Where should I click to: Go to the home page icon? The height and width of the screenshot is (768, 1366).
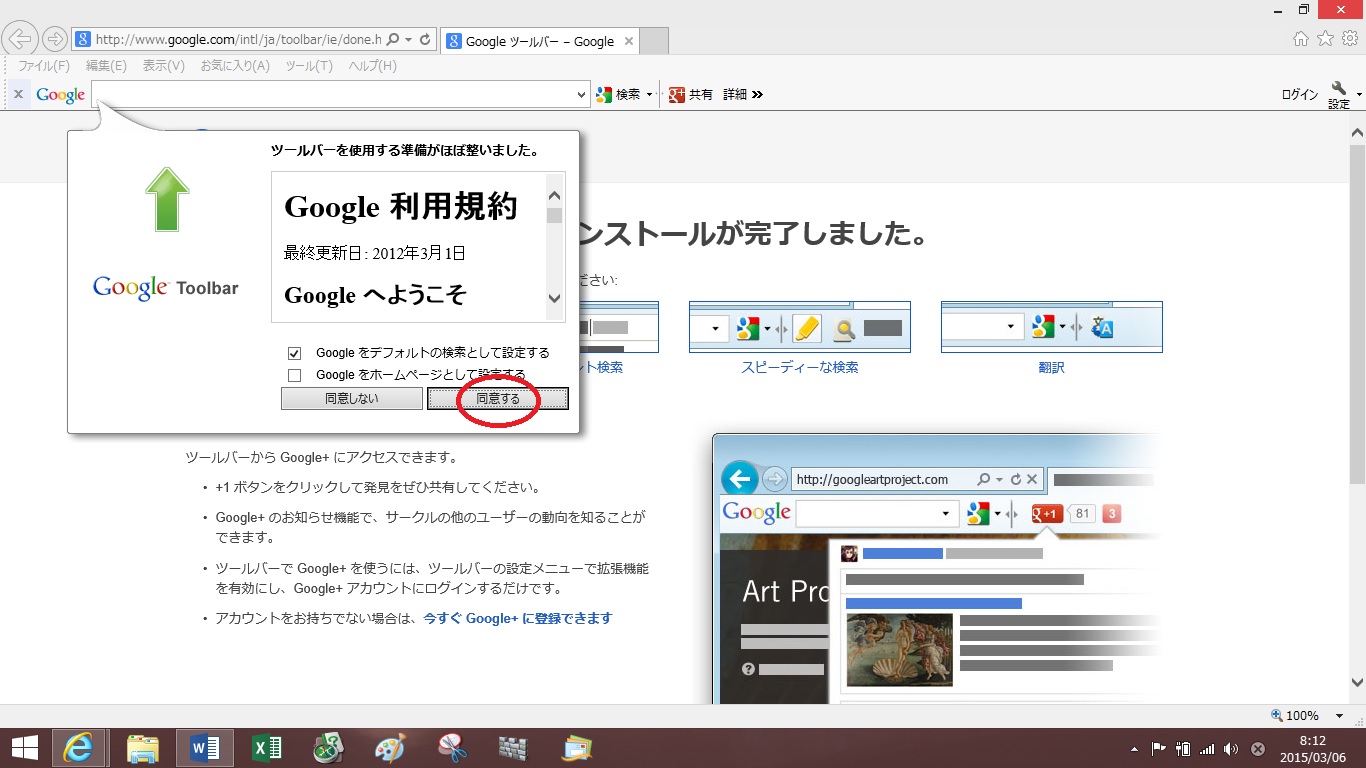(x=1301, y=39)
